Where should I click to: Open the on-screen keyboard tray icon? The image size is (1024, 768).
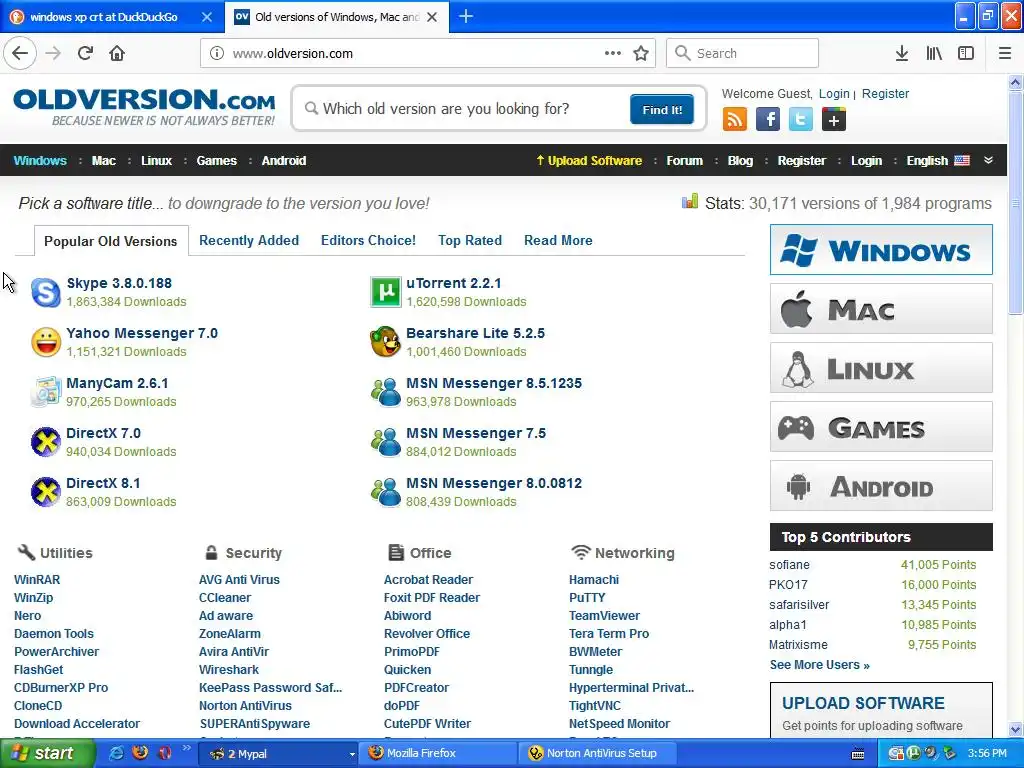point(858,754)
